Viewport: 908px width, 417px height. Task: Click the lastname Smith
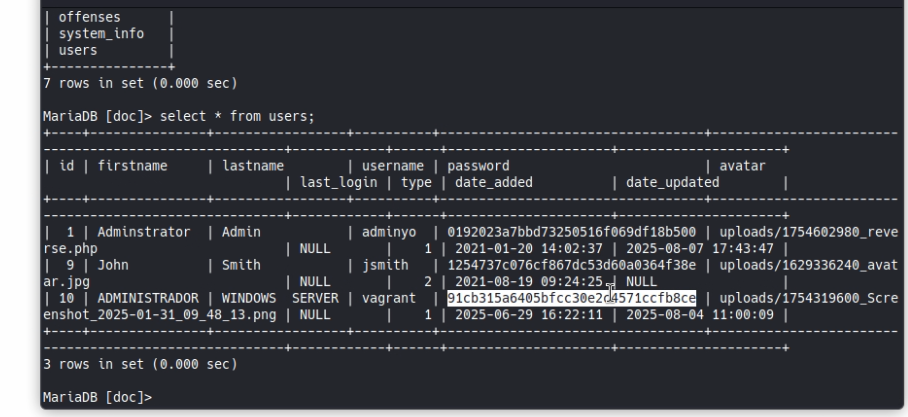pos(241,265)
